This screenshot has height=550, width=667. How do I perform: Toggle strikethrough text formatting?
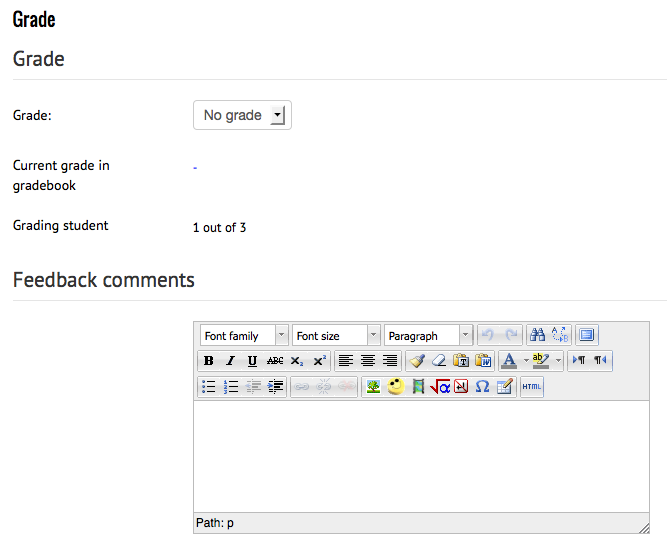click(x=275, y=361)
